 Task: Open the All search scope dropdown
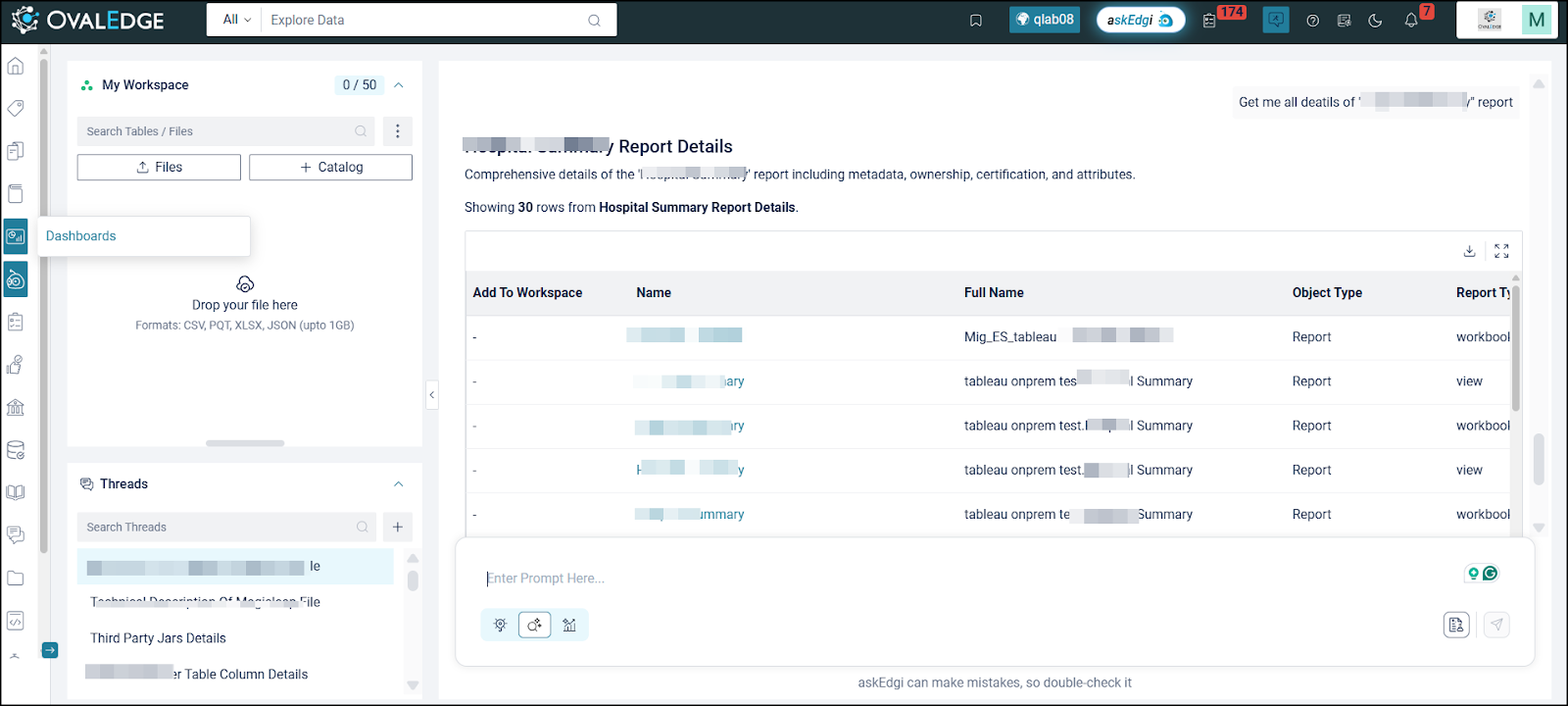click(x=236, y=20)
